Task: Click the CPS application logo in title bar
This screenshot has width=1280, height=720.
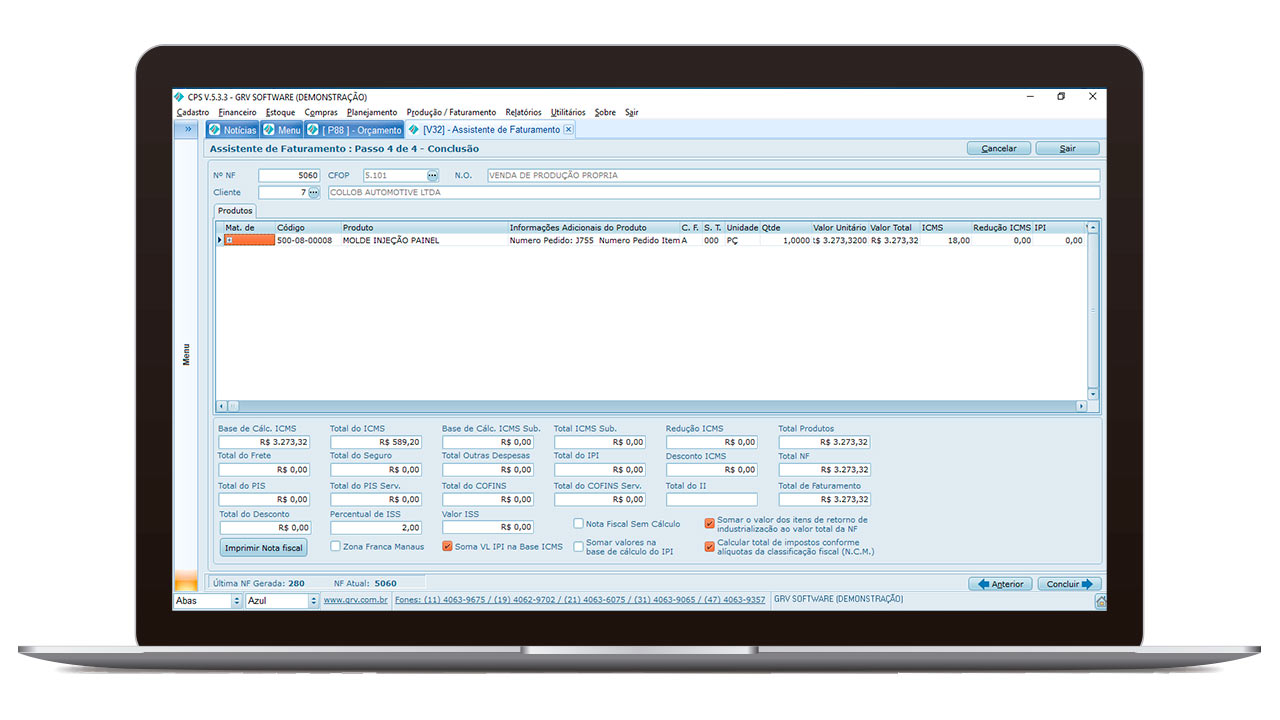Action: coord(180,97)
